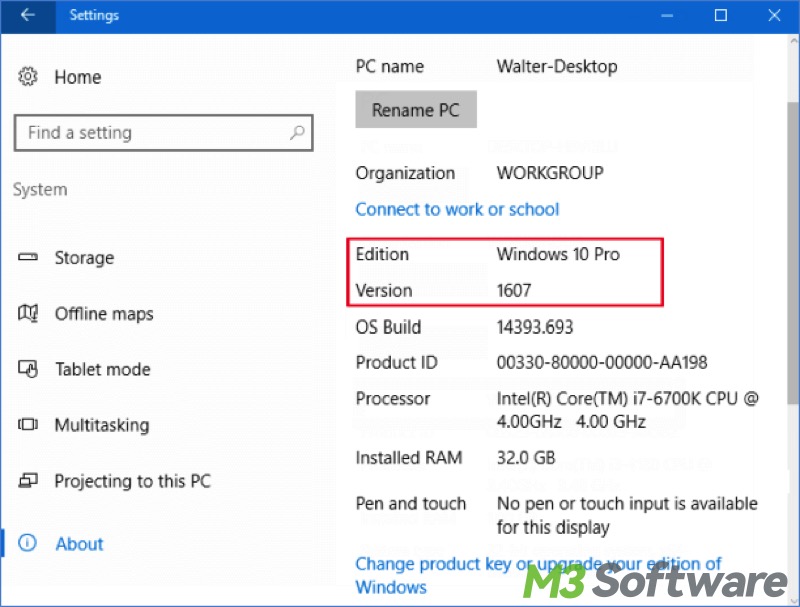This screenshot has height=607, width=800.
Task: Click the Organization label
Action: [x=405, y=173]
